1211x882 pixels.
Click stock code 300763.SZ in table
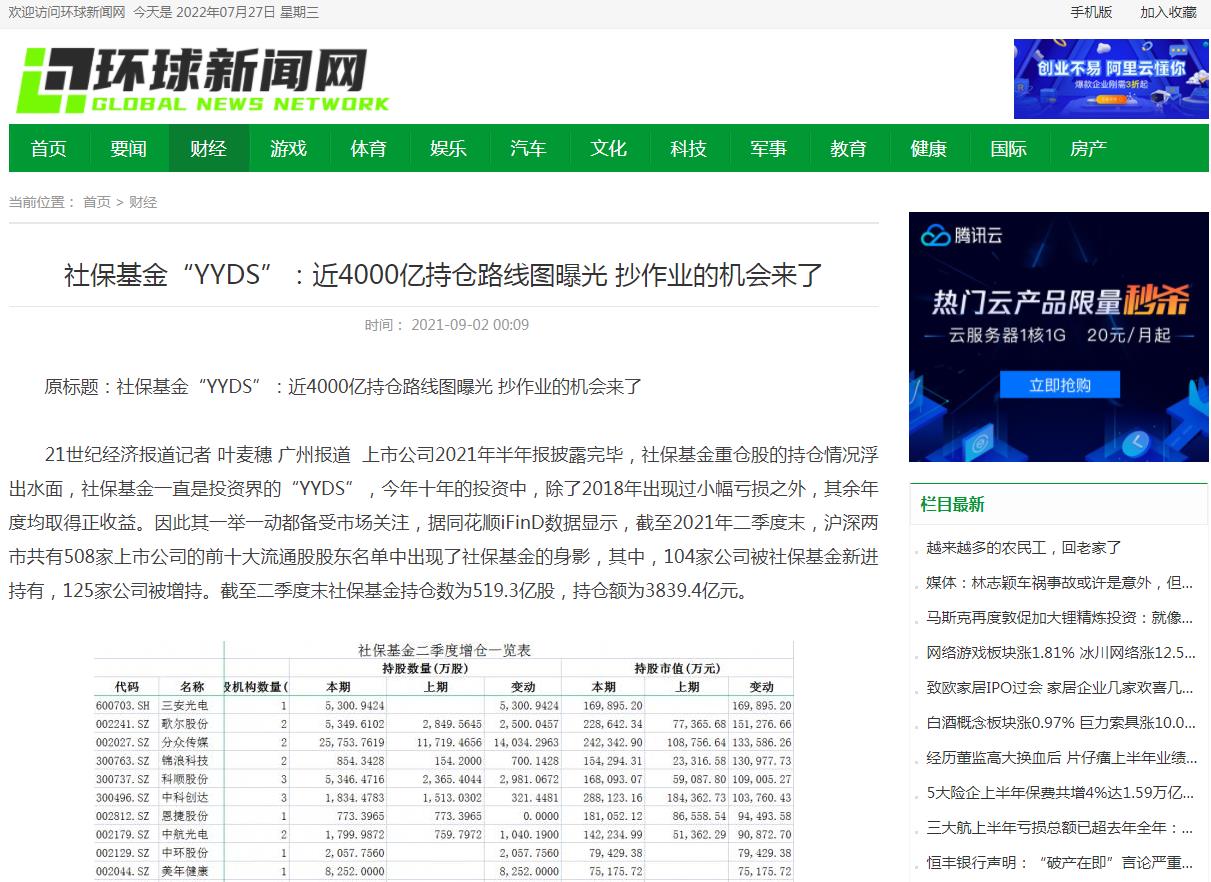pyautogui.click(x=122, y=761)
